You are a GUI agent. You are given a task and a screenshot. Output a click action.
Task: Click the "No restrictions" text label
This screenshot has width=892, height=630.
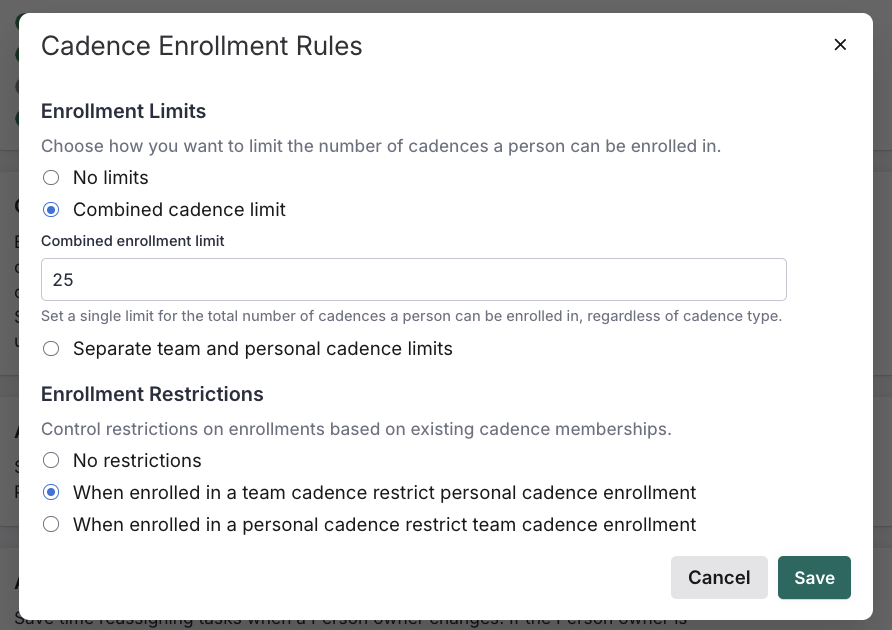pyautogui.click(x=137, y=460)
